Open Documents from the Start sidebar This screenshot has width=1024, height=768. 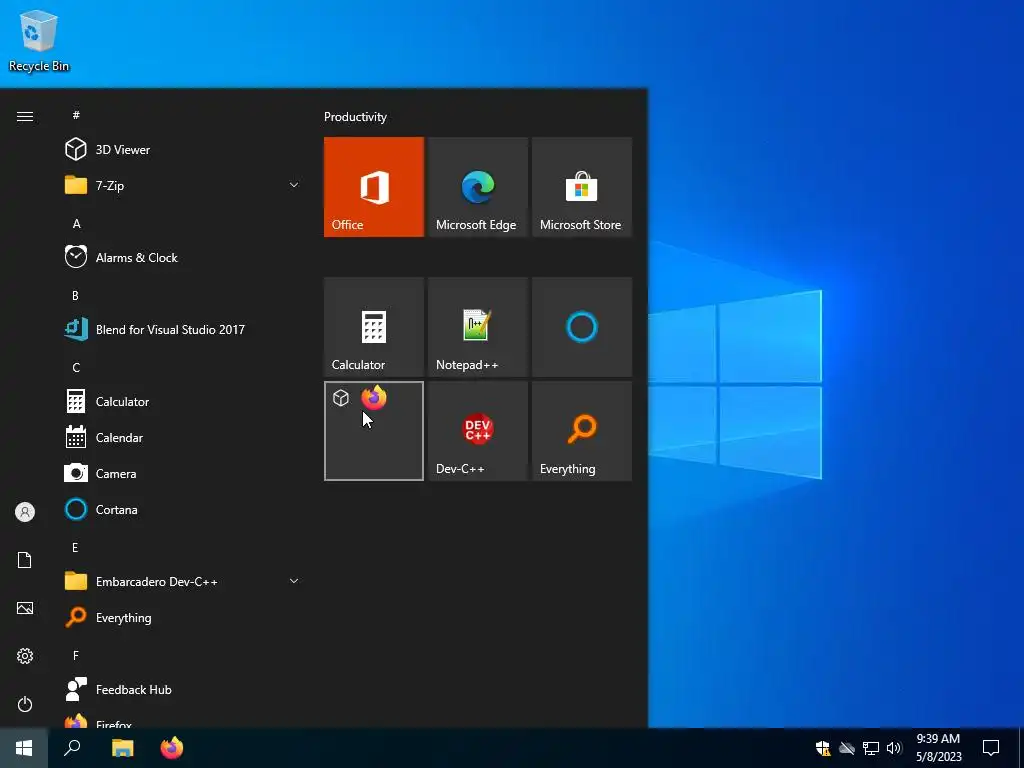point(25,560)
